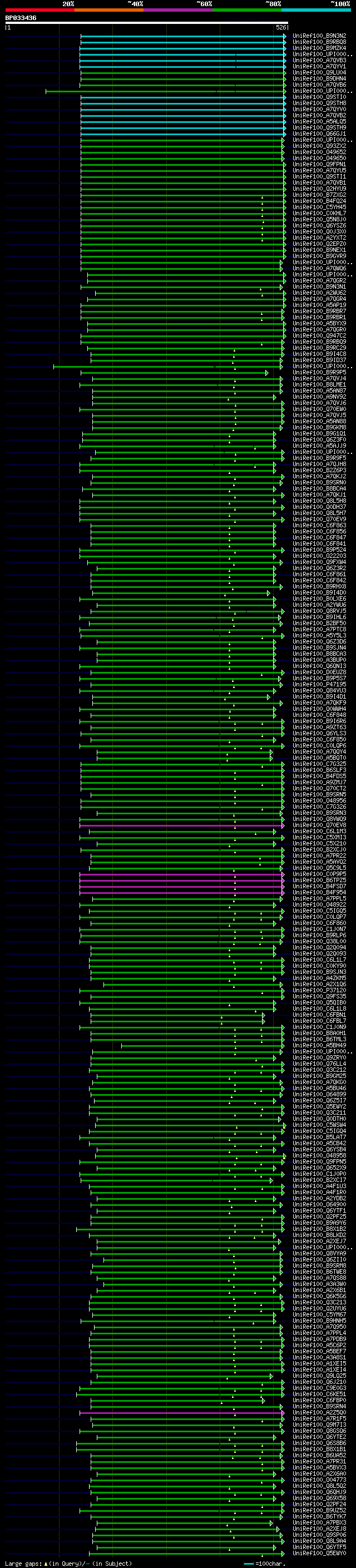Click hit label UniRef100_Q9STH8
This screenshot has height=1568, width=356.
319,103
